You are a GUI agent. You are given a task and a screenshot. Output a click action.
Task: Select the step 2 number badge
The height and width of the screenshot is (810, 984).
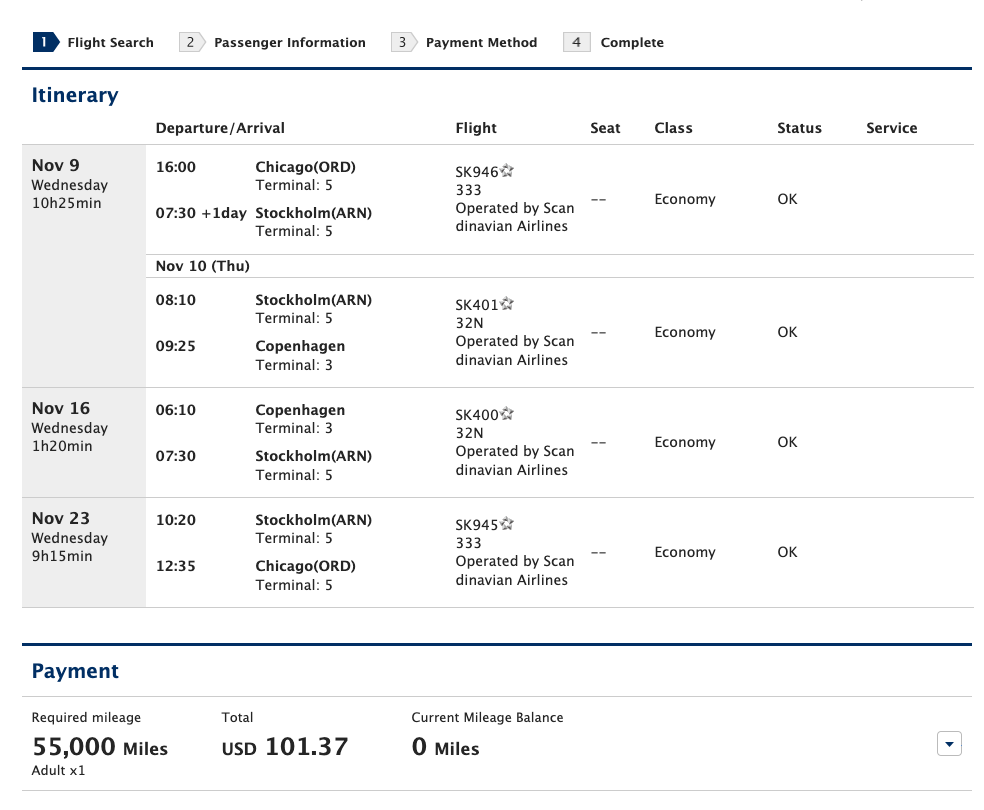190,42
